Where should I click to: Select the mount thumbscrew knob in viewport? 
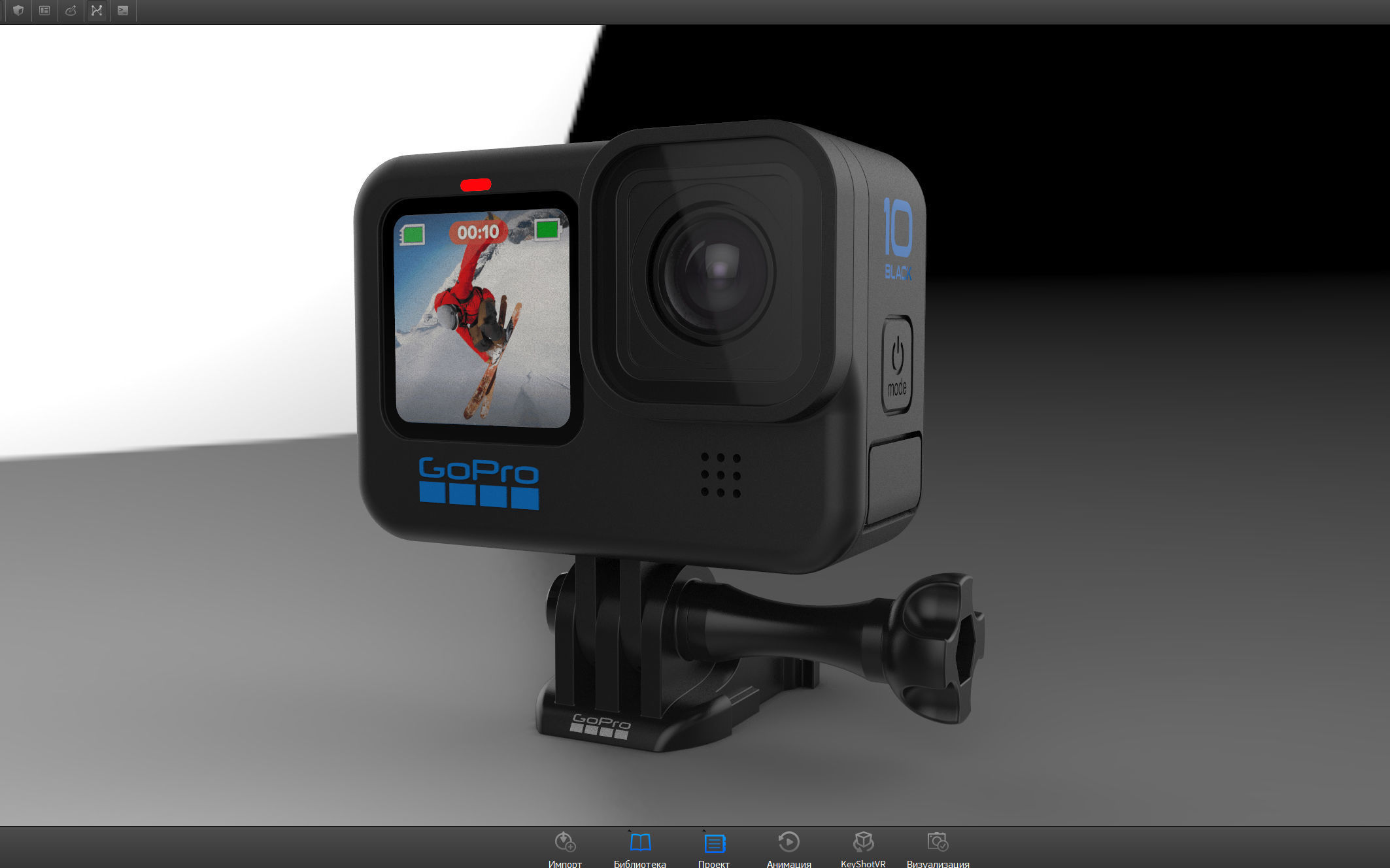pos(935,647)
